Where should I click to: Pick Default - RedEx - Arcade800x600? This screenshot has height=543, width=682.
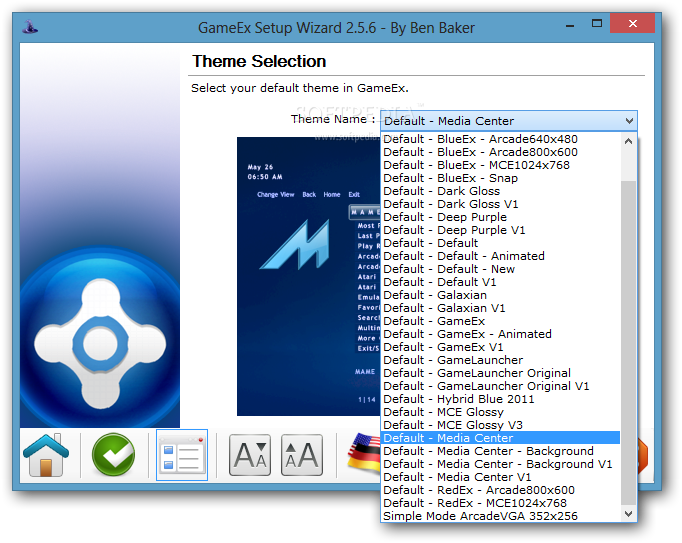point(500,490)
